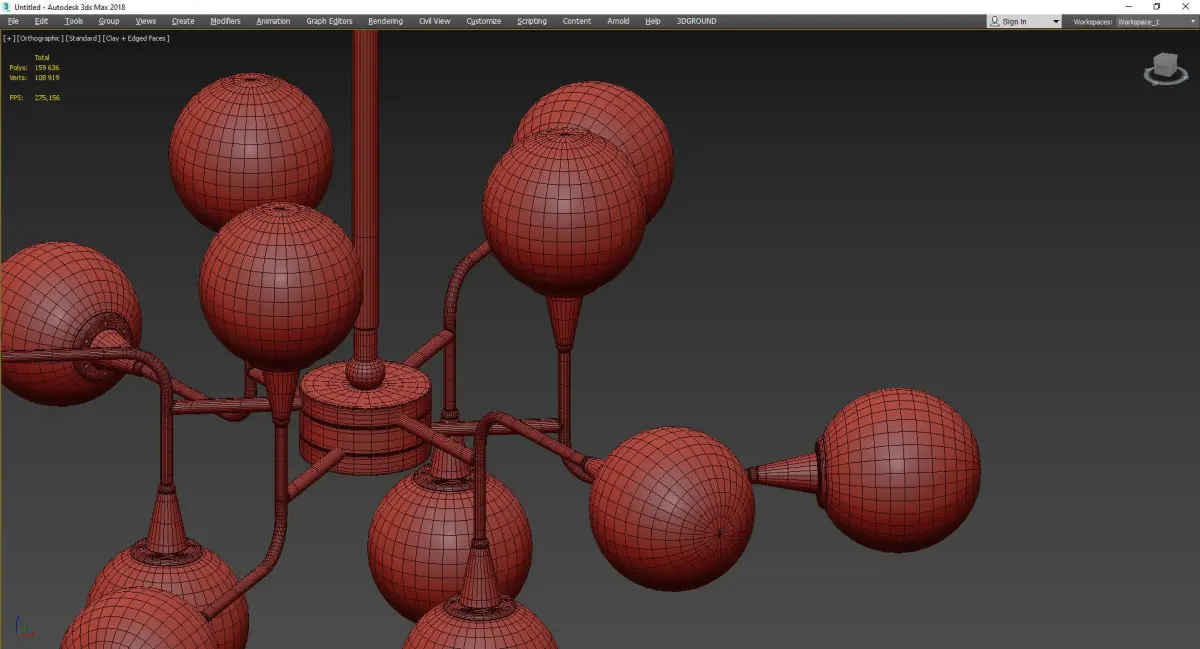
Task: Open the Arnold menu
Action: point(618,21)
